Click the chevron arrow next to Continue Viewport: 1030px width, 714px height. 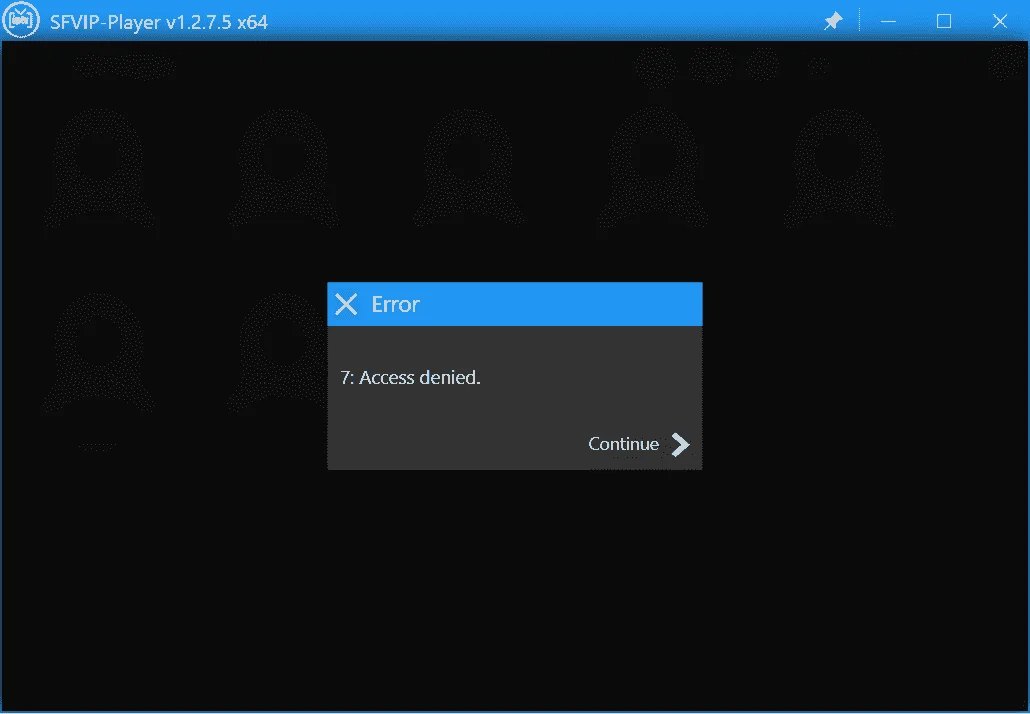click(x=681, y=445)
